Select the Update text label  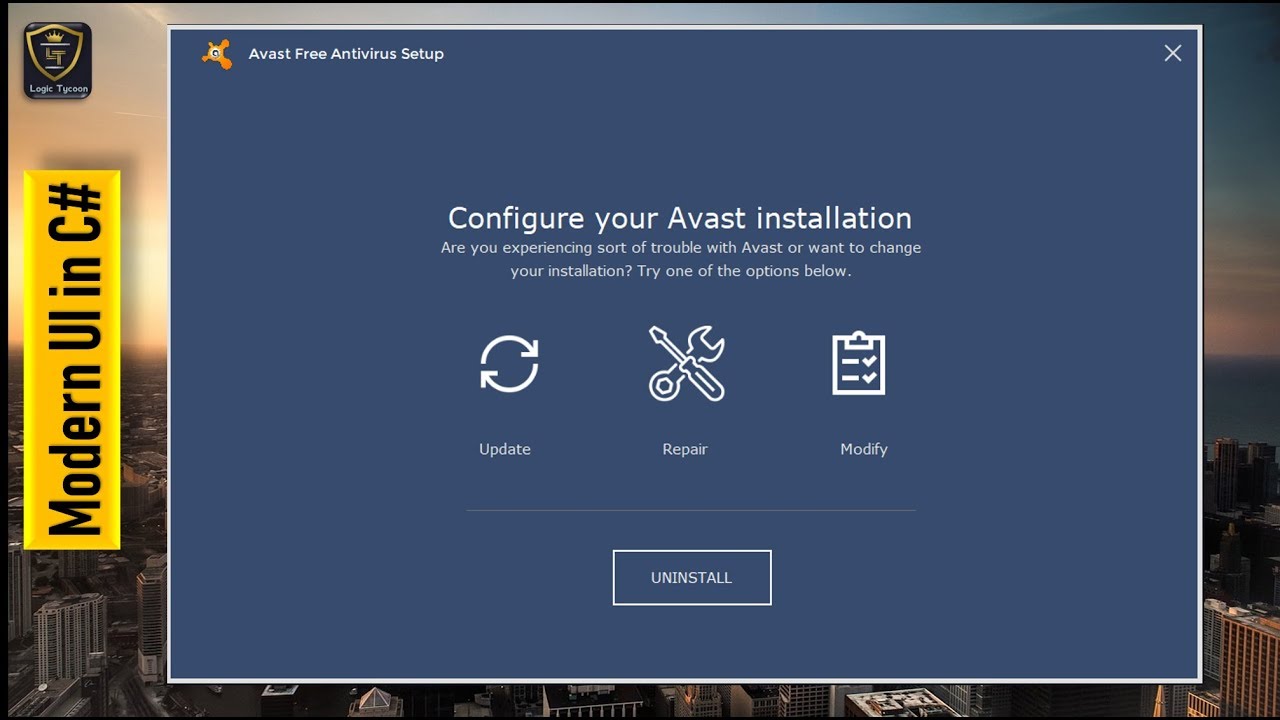[x=505, y=449]
